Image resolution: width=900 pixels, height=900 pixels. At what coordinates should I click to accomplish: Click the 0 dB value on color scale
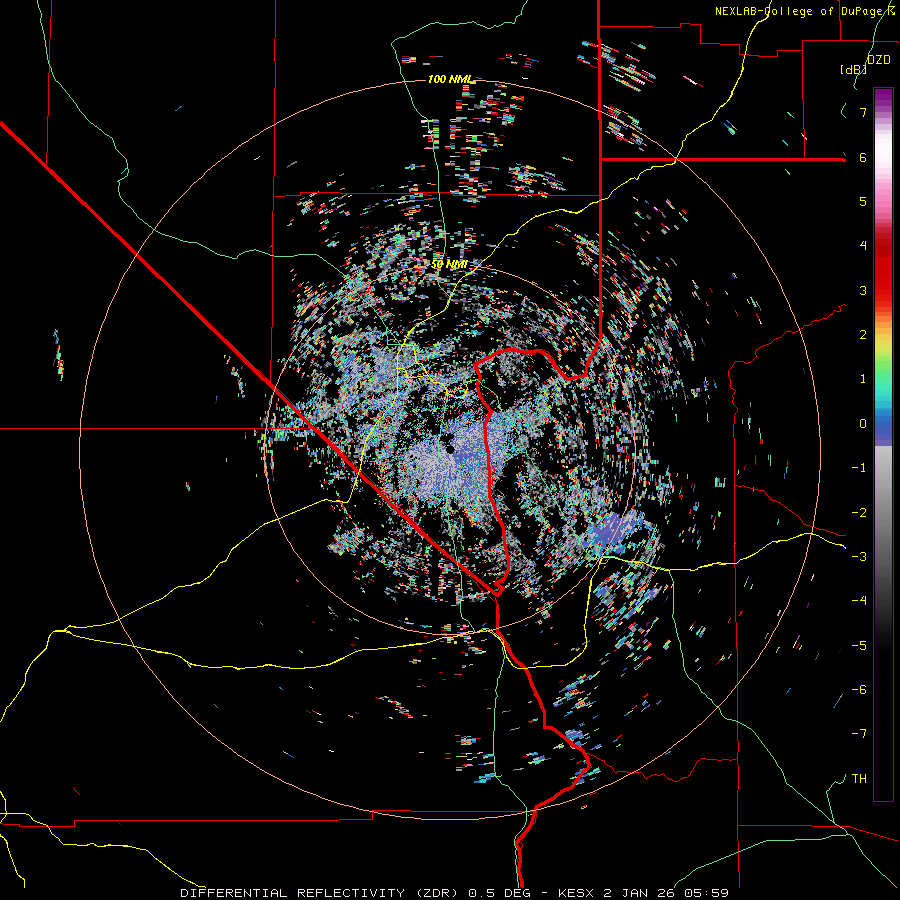coord(863,424)
